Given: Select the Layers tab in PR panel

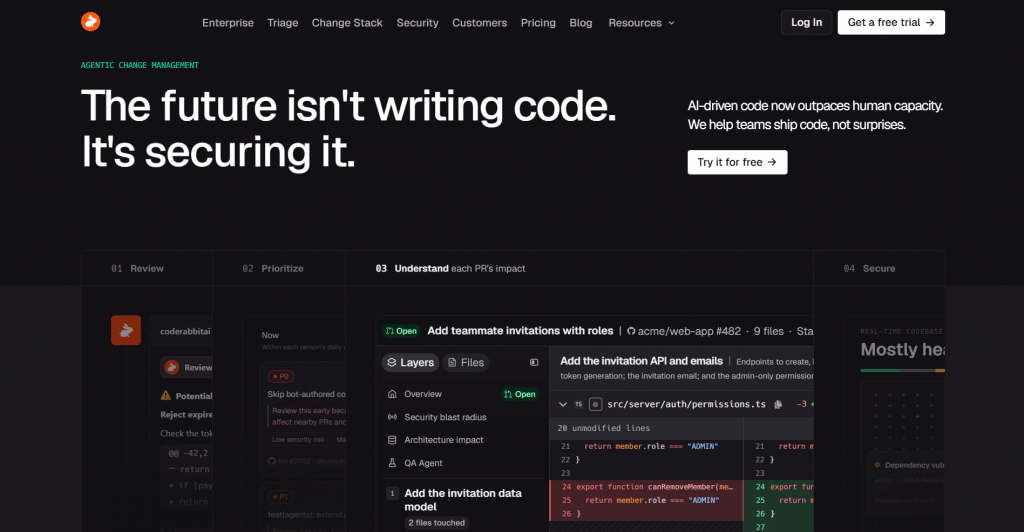Looking at the screenshot, I should [x=410, y=362].
